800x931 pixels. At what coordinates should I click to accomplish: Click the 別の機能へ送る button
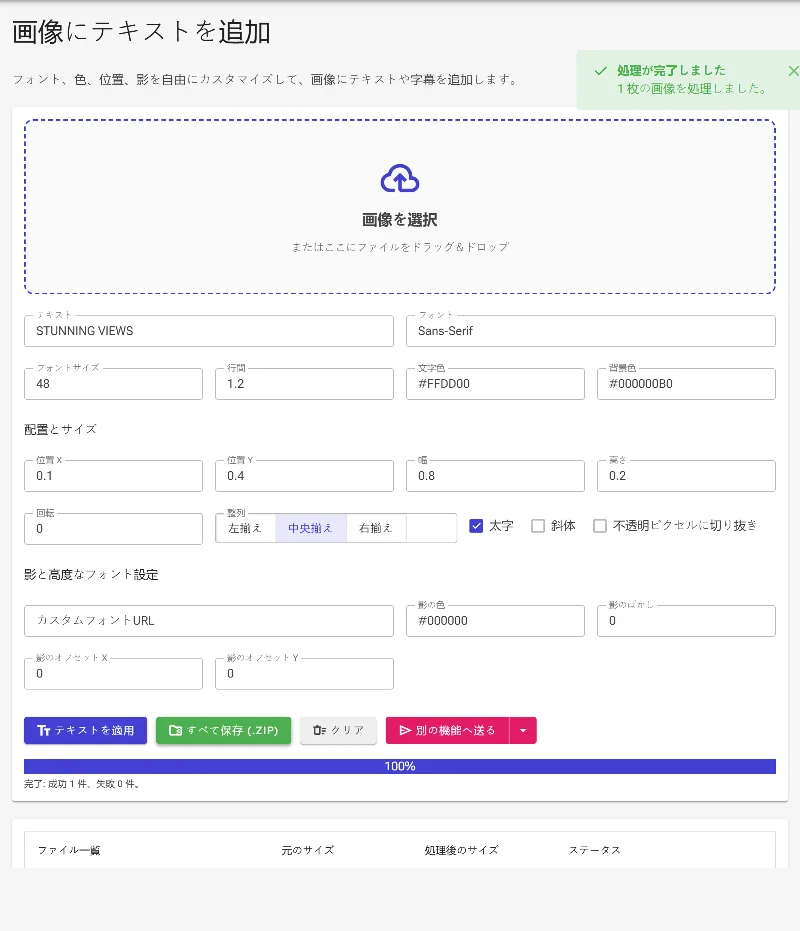click(448, 730)
